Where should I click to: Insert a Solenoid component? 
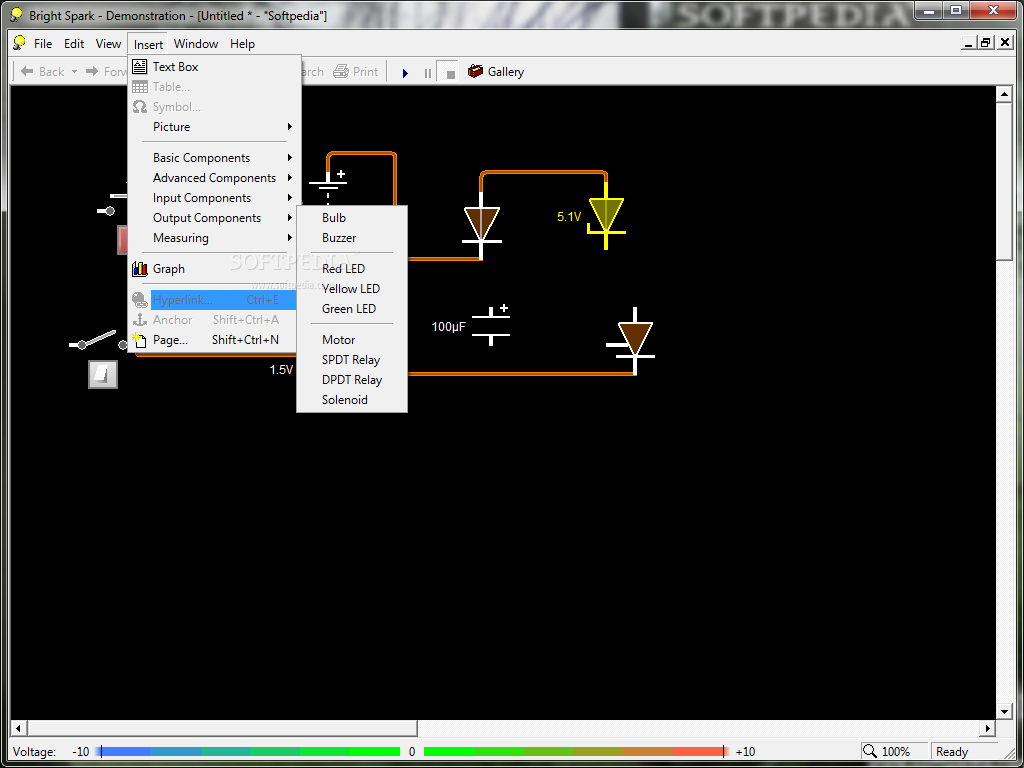pos(352,400)
